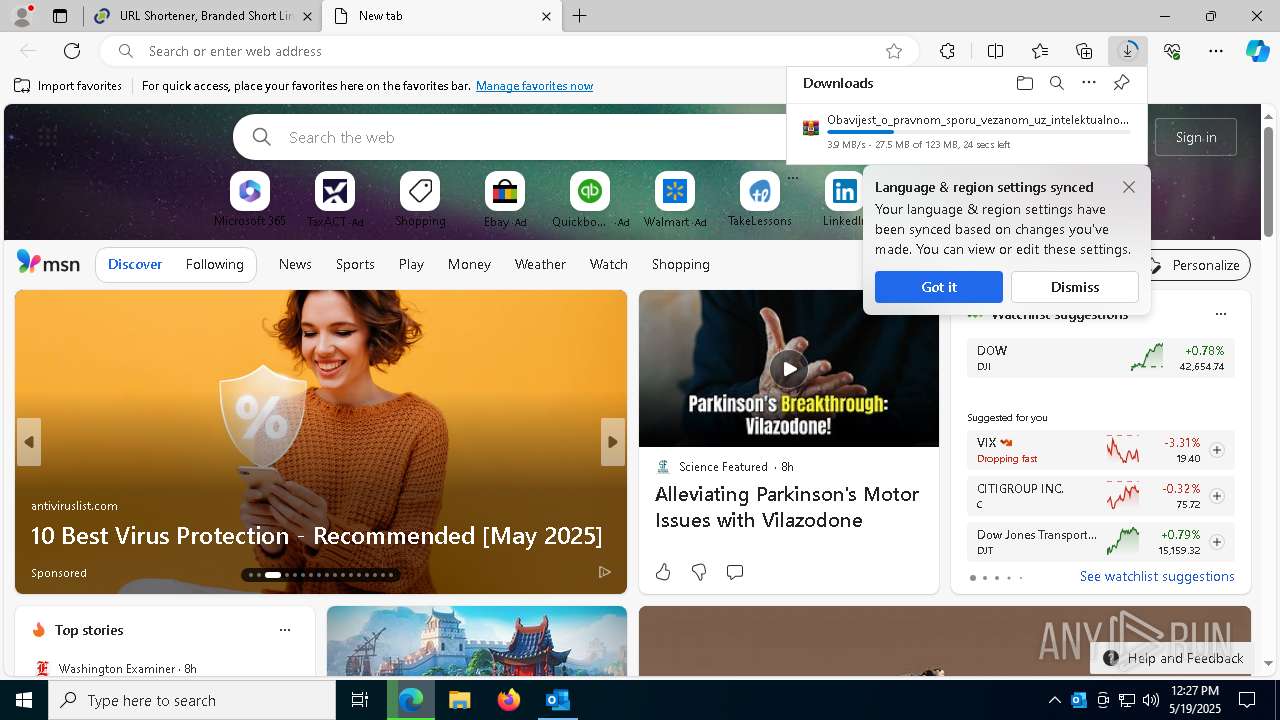Open tab actions menu icon
Viewport: 1280px width, 720px height.
(60, 16)
